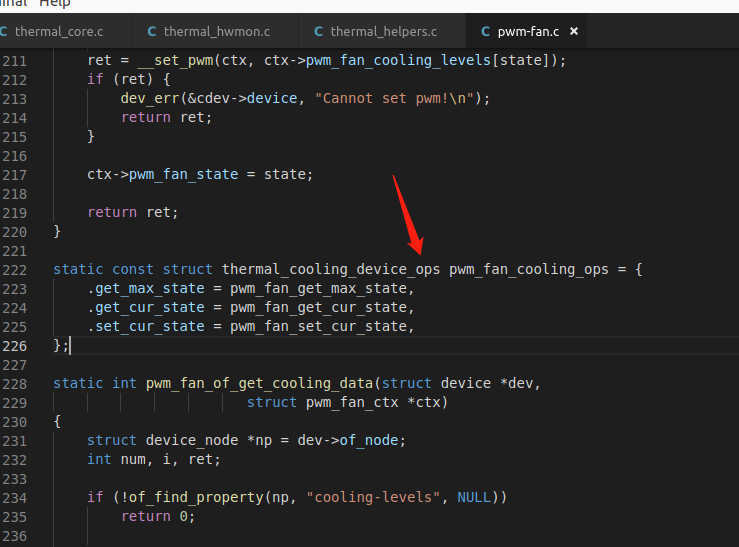
Task: Open the Help menu
Action: 54,3
